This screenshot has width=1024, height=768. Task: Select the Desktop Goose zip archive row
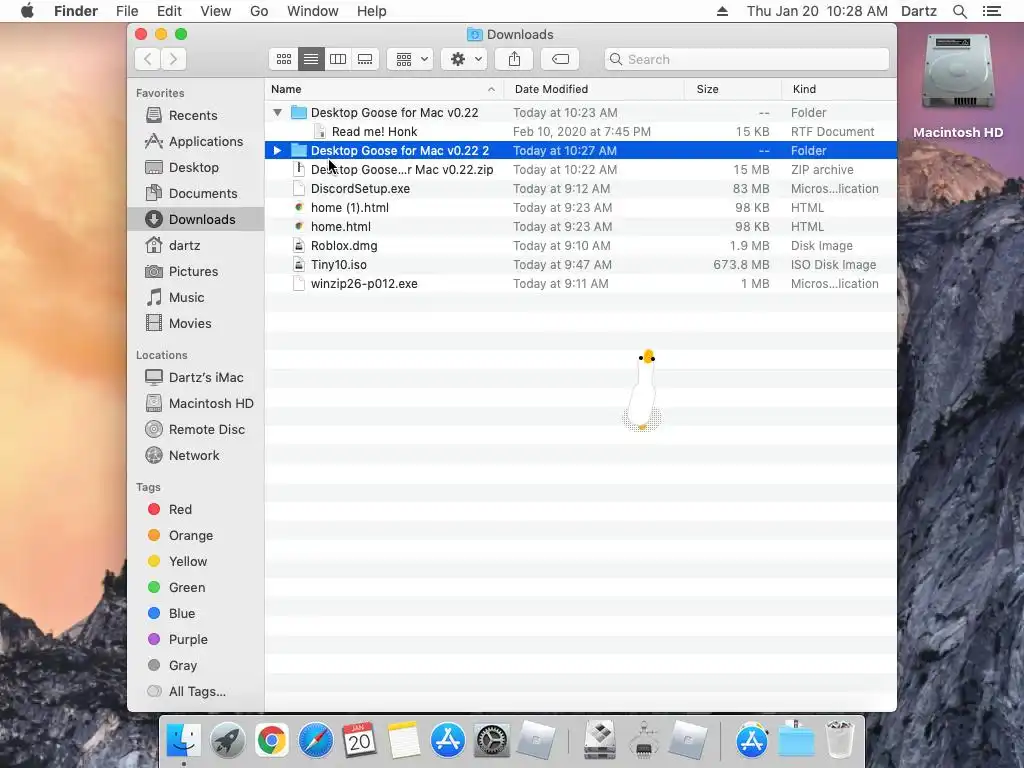(x=581, y=169)
